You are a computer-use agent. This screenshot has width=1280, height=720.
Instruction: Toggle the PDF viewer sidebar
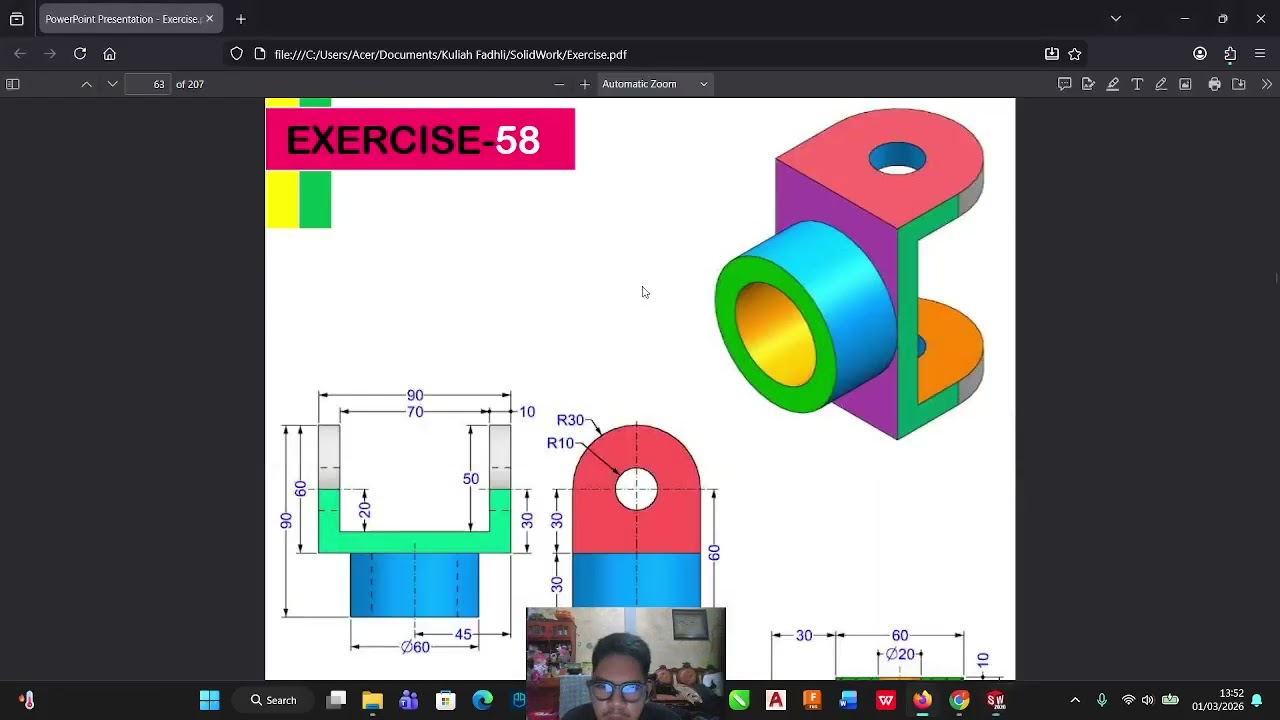tap(13, 84)
